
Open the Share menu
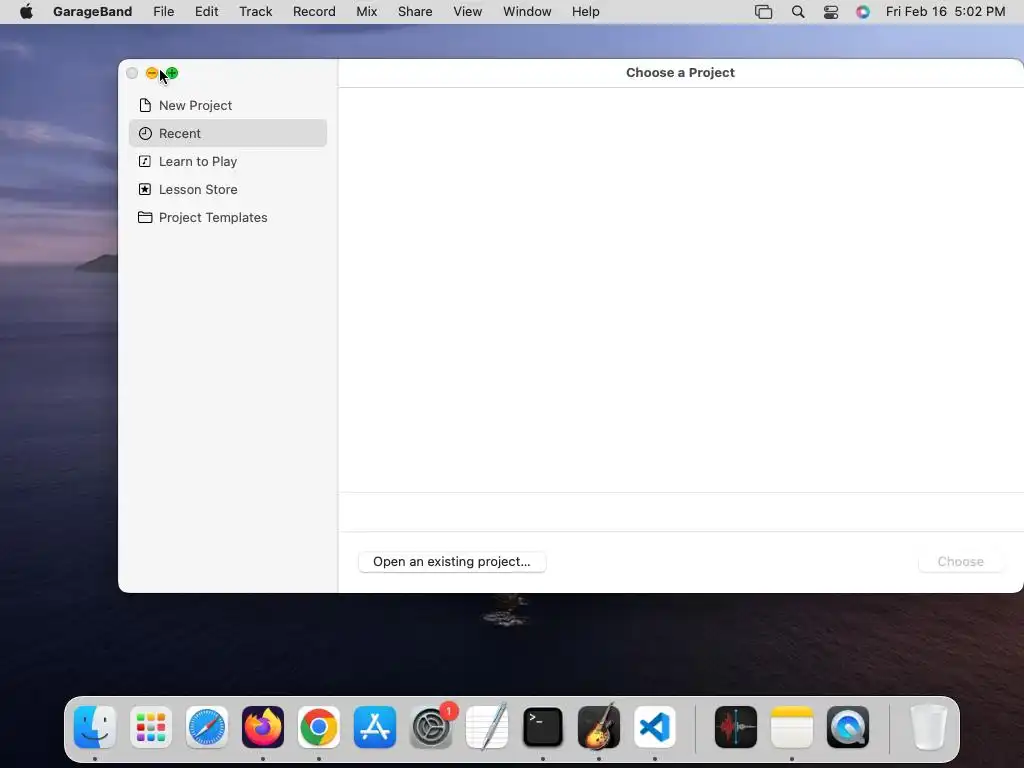coord(415,12)
